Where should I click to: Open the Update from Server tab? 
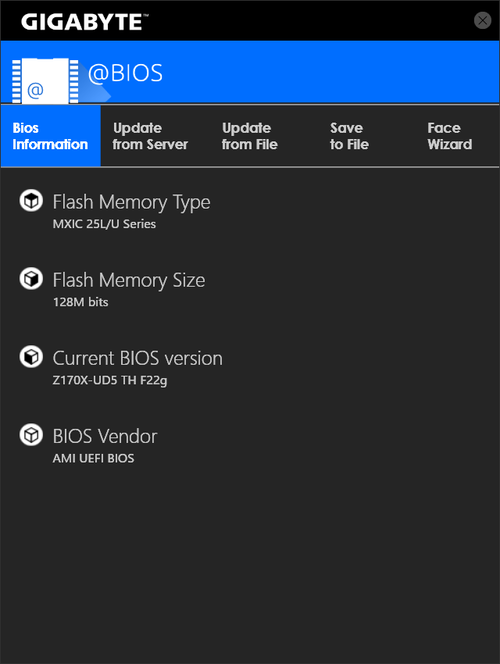150,136
